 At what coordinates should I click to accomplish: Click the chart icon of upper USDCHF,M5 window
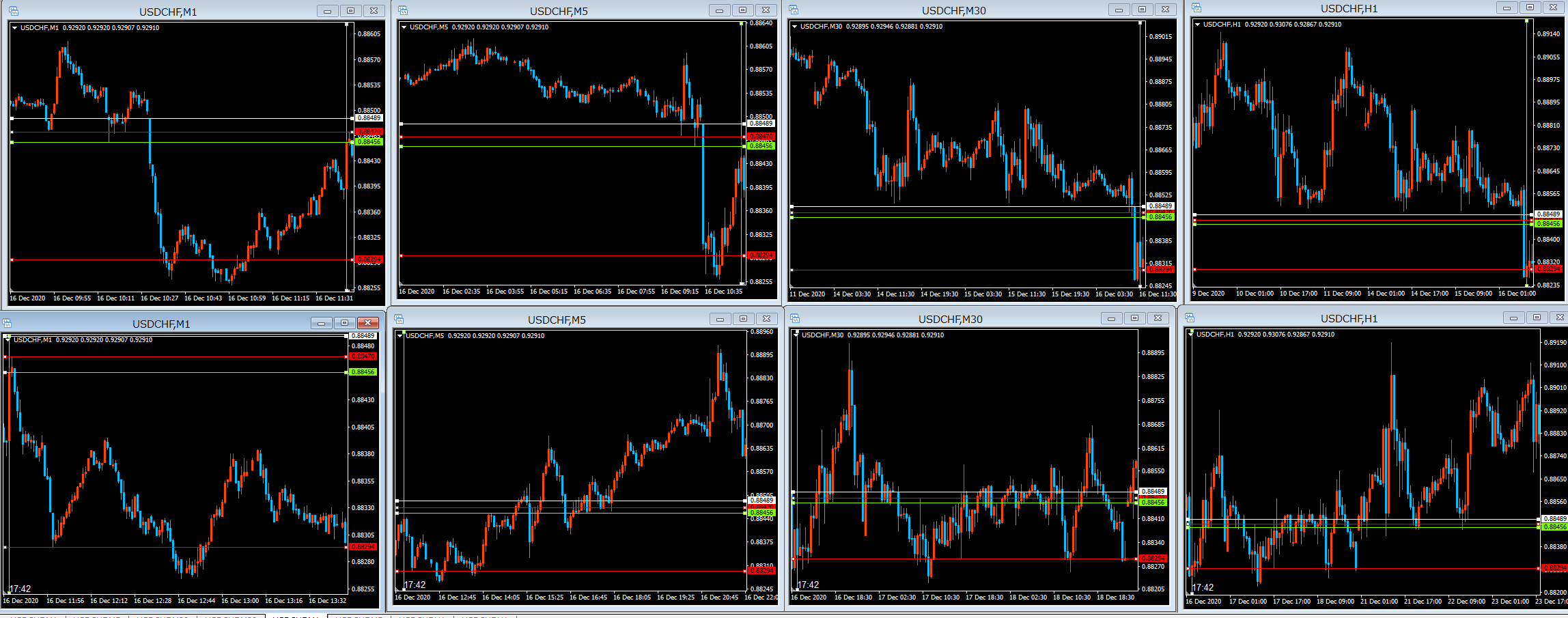click(403, 10)
